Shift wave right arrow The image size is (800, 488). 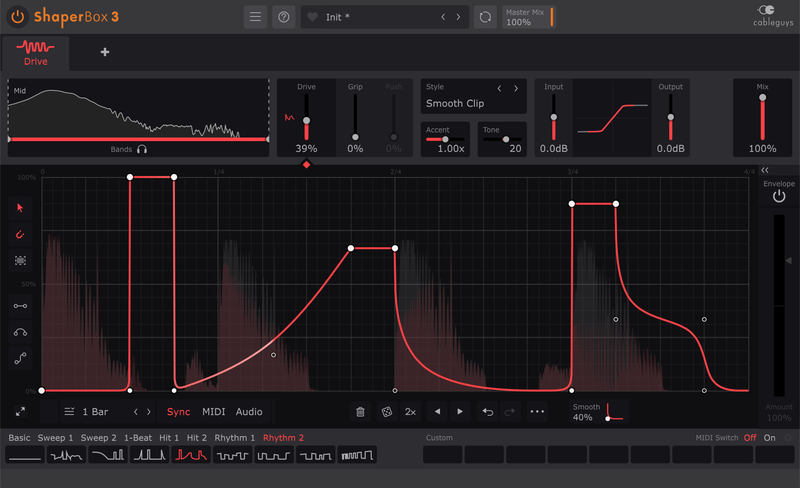[460, 411]
